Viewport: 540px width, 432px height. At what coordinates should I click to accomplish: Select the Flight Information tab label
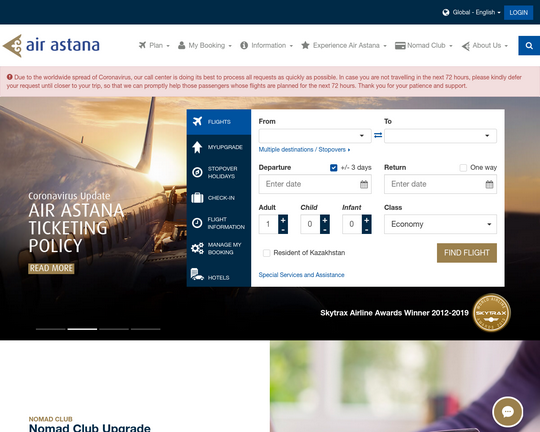(226, 223)
